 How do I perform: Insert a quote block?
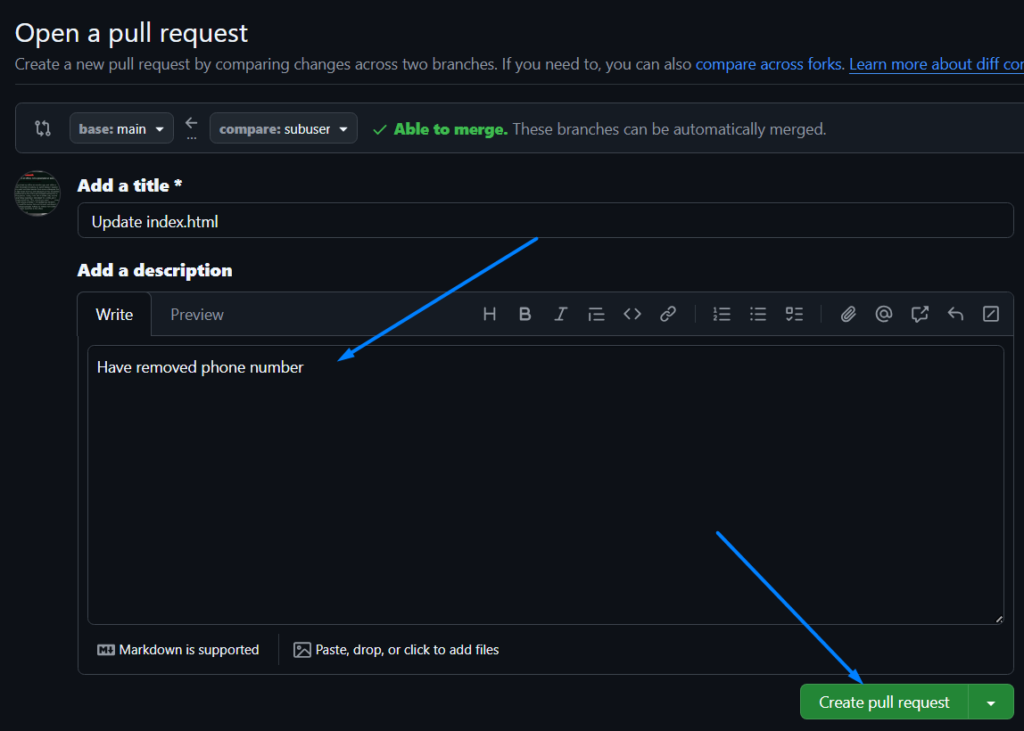coord(596,314)
